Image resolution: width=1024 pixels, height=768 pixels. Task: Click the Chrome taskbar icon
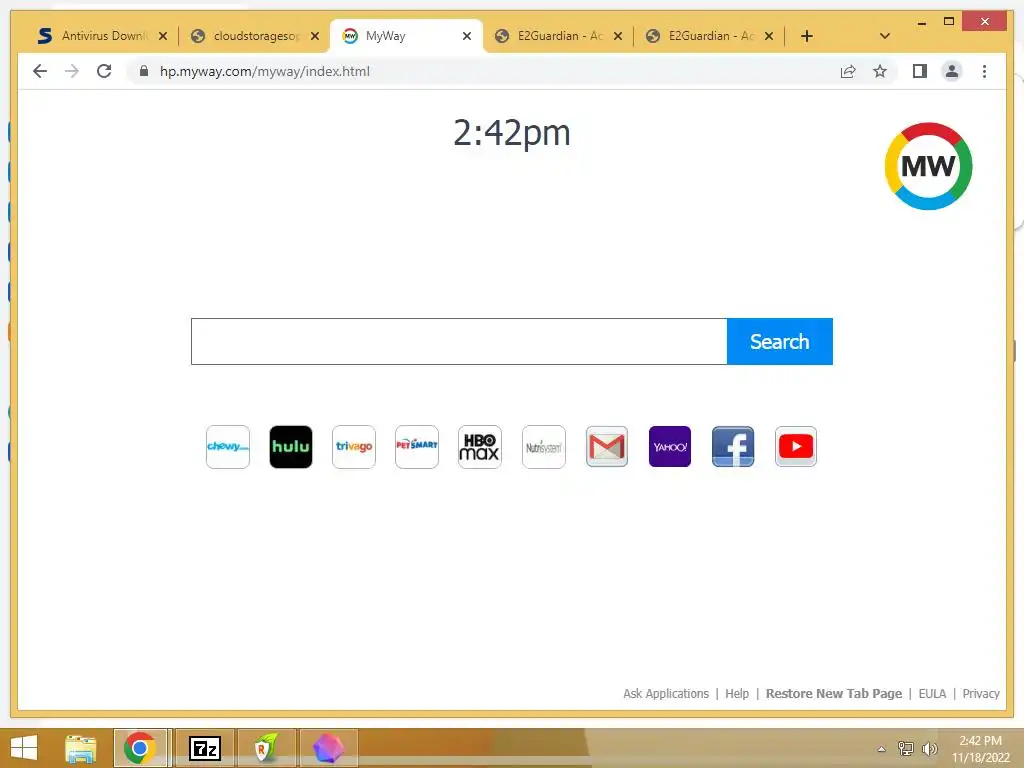(x=140, y=748)
